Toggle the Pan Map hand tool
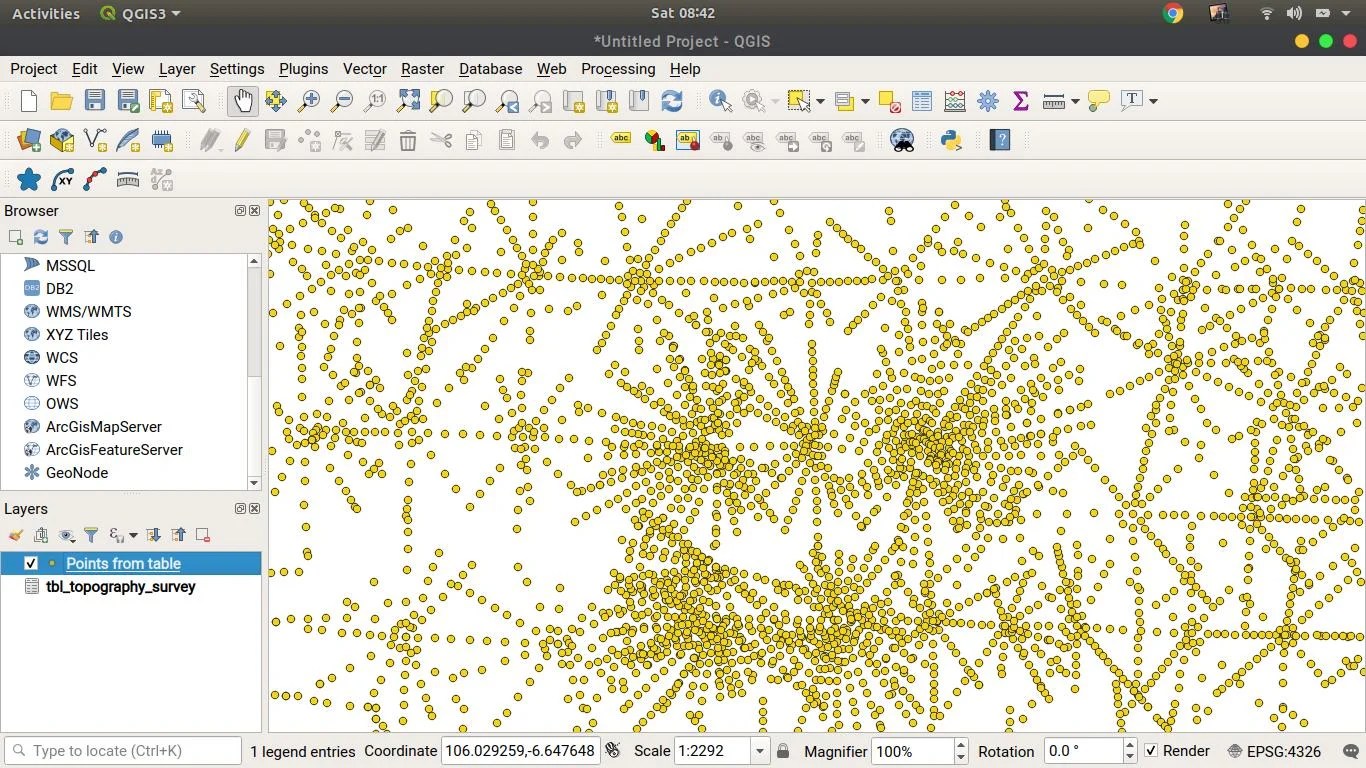This screenshot has width=1366, height=768. 243,101
